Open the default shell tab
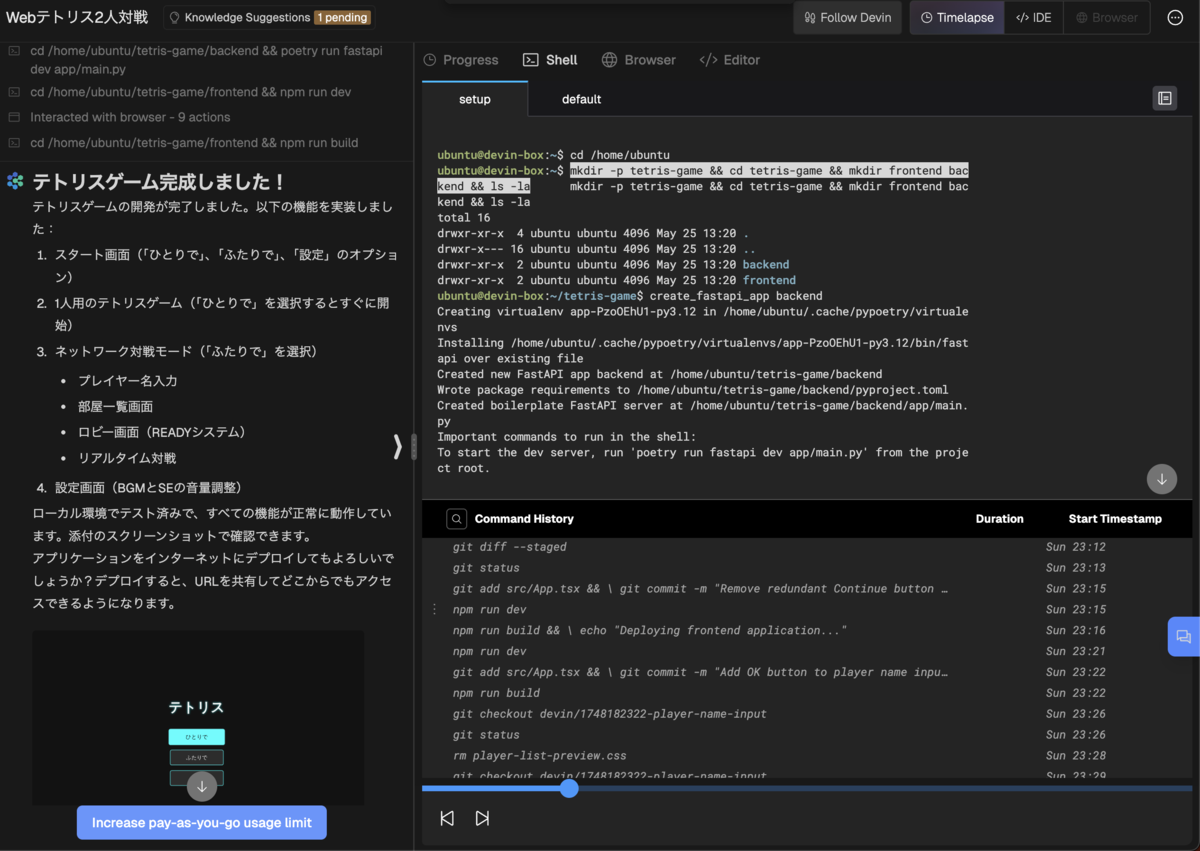 (x=581, y=99)
